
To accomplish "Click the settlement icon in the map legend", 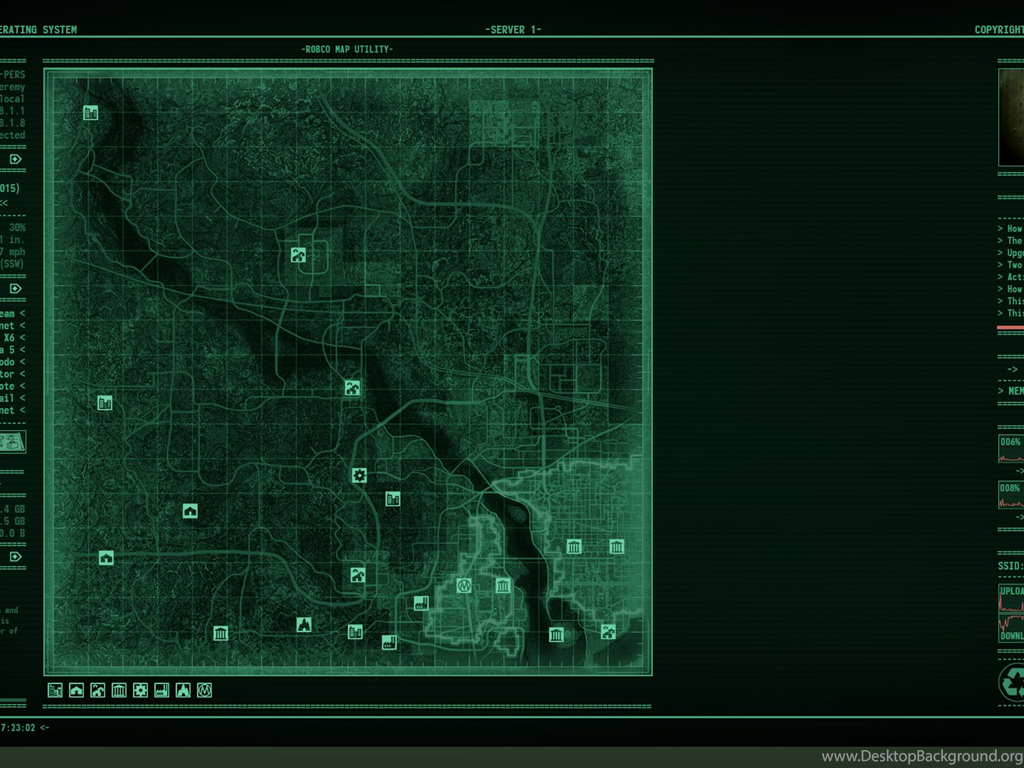I will tap(98, 690).
